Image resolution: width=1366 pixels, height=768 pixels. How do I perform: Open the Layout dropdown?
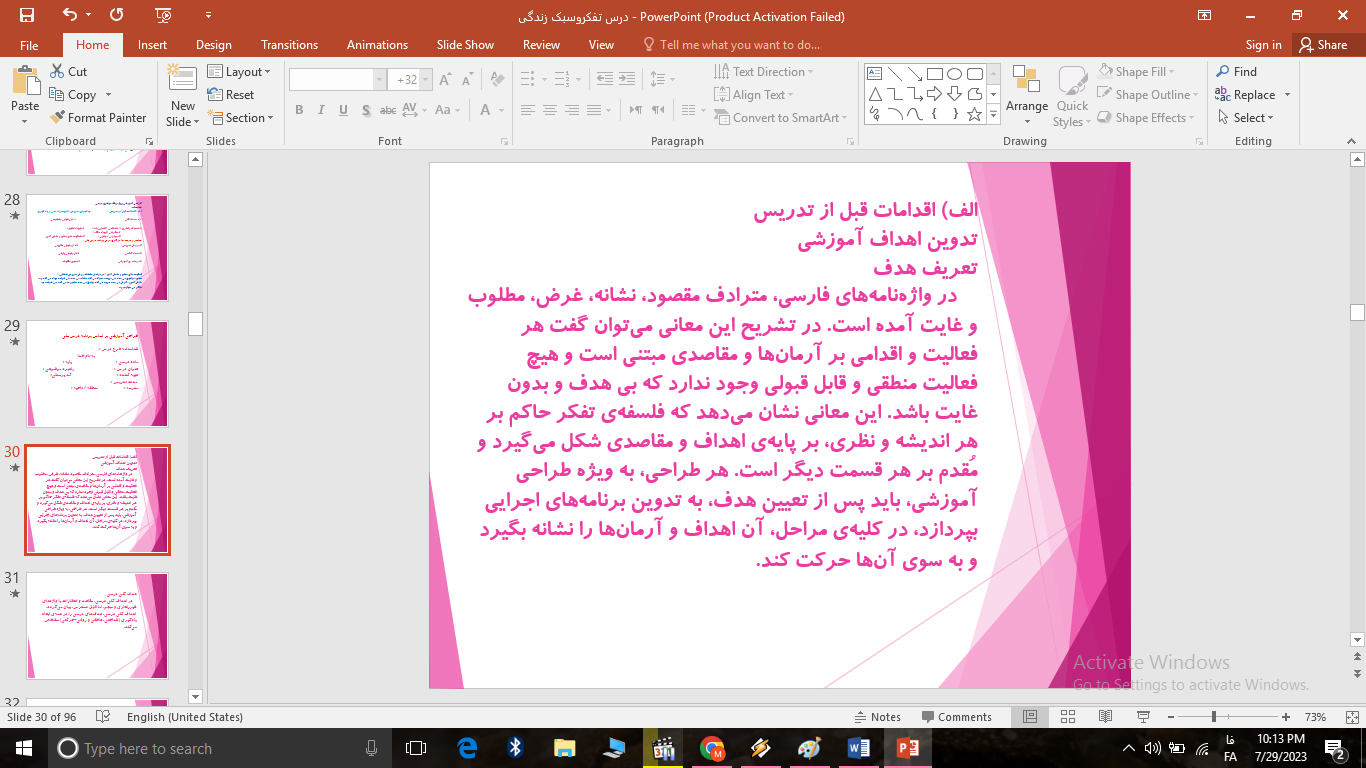pyautogui.click(x=240, y=72)
